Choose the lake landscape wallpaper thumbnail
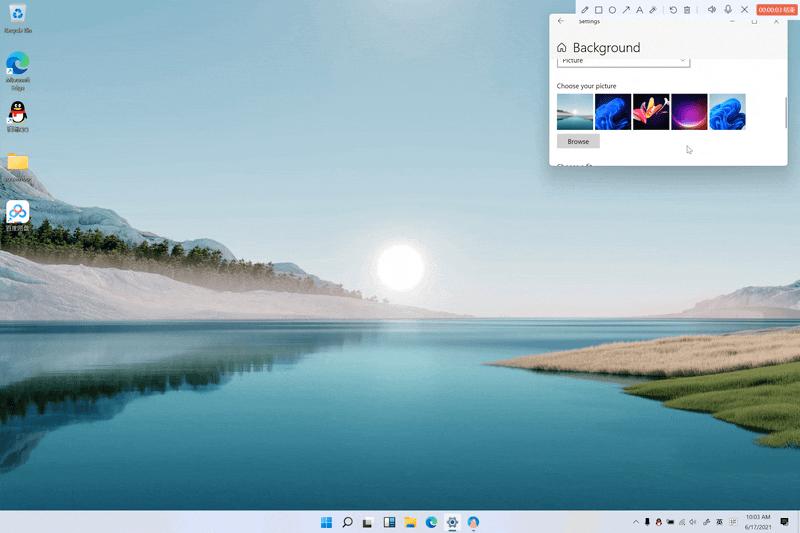The image size is (800, 533). pyautogui.click(x=575, y=112)
